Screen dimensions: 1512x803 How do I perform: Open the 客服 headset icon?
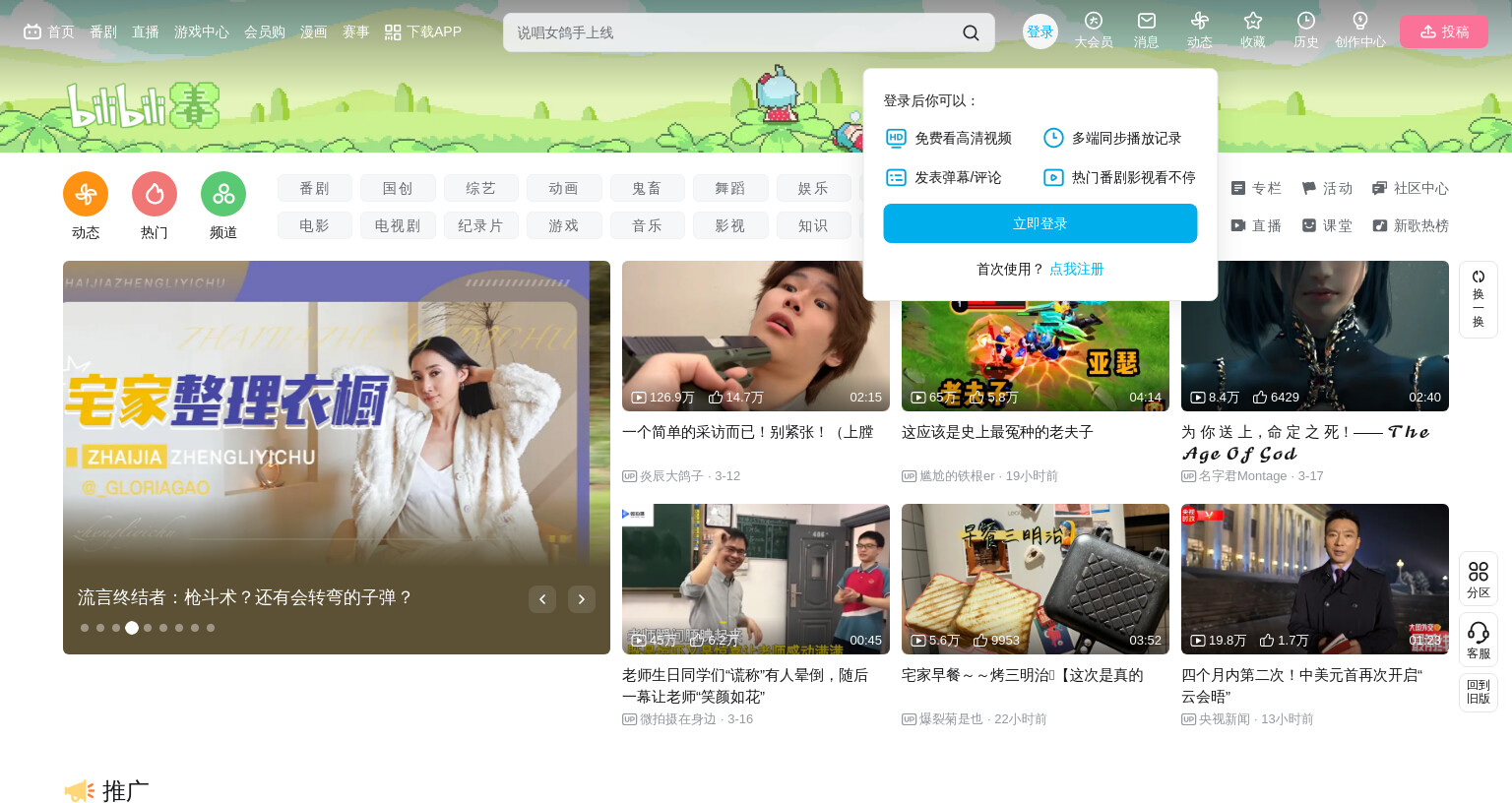[x=1479, y=640]
